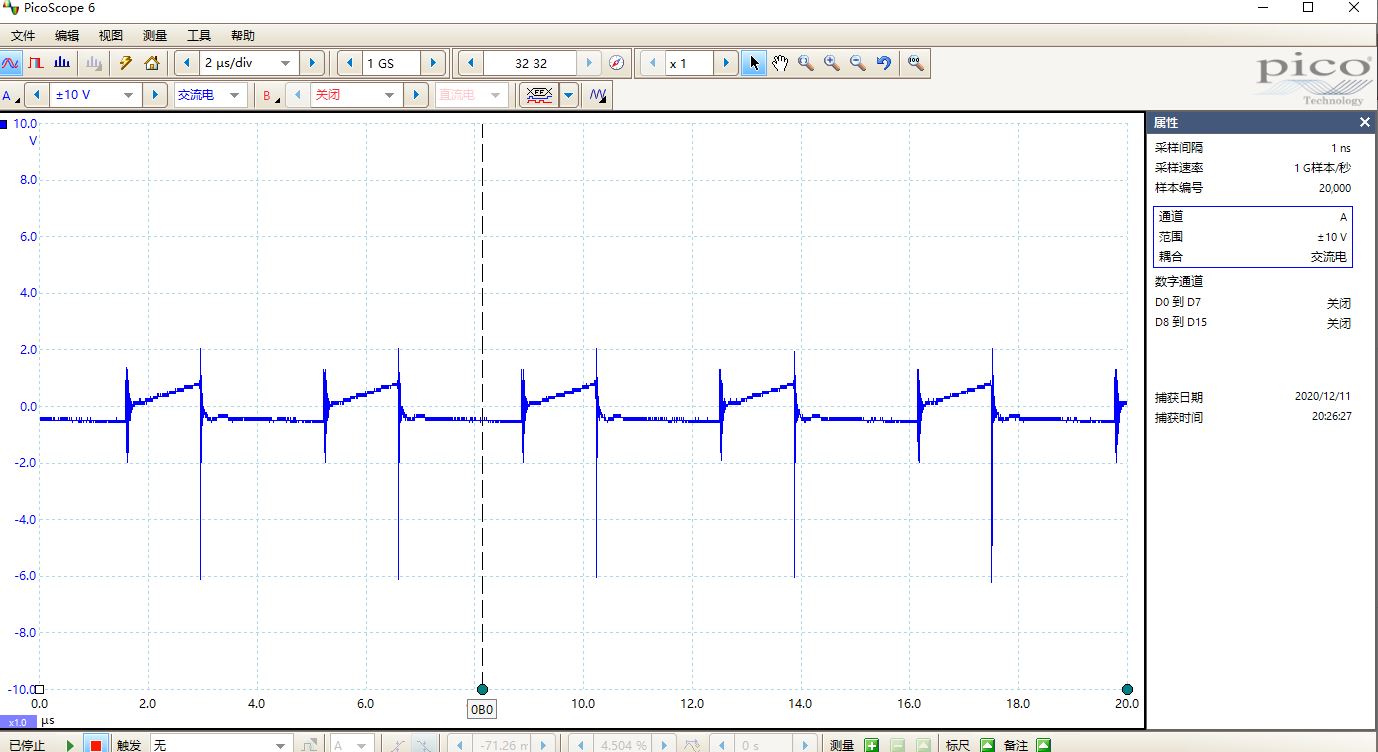The image size is (1378, 752).
Task: Click the serial decoding waveform icon
Action: point(540,95)
